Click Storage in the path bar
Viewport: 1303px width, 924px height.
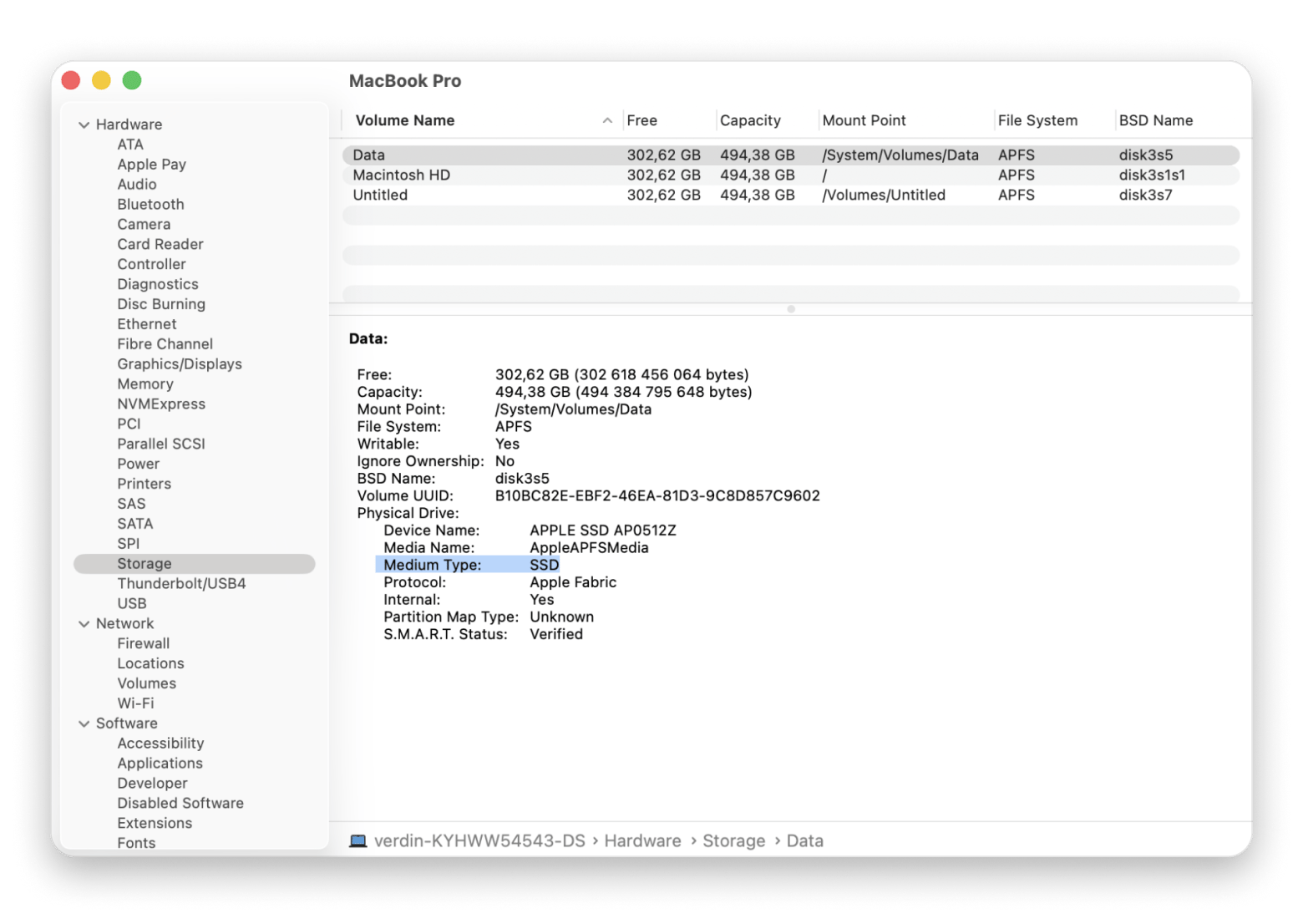(x=733, y=841)
